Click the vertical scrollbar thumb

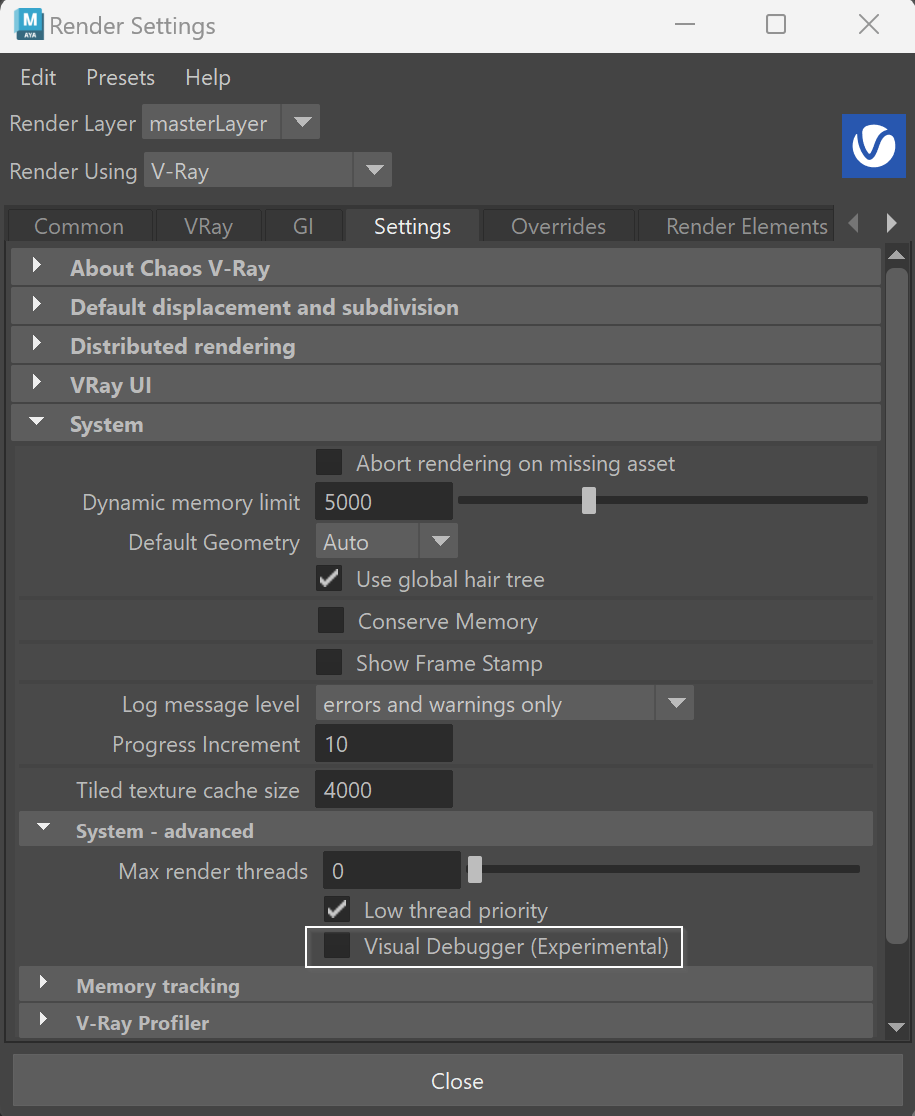pos(897,605)
